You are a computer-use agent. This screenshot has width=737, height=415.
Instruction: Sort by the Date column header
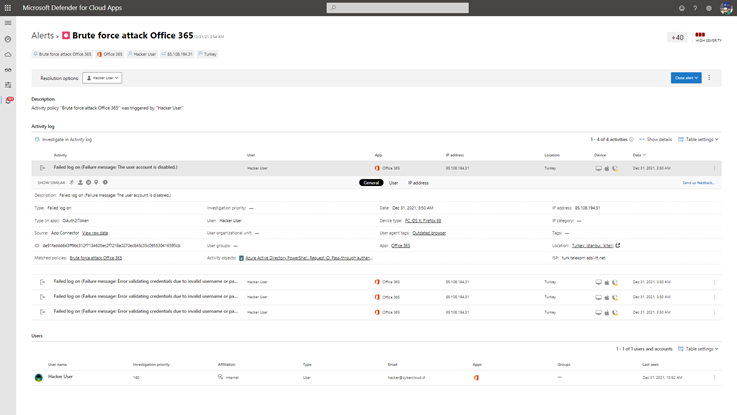(x=639, y=155)
